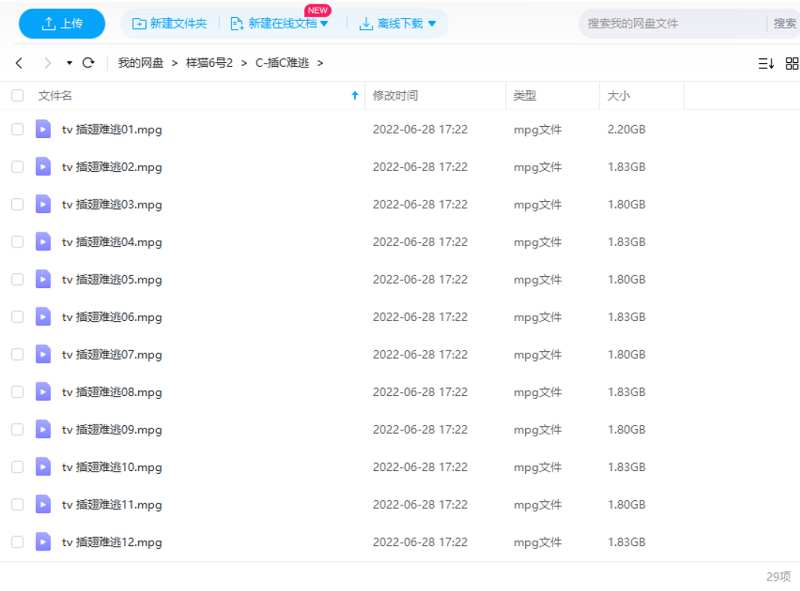Click the back navigation arrow
The height and width of the screenshot is (591, 800).
click(19, 63)
